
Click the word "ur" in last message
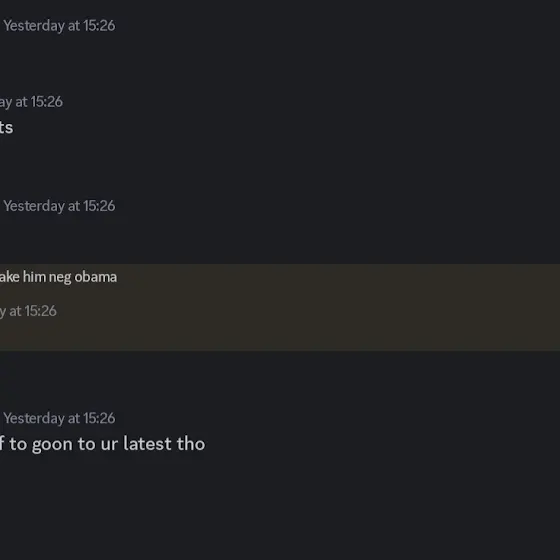(109, 445)
